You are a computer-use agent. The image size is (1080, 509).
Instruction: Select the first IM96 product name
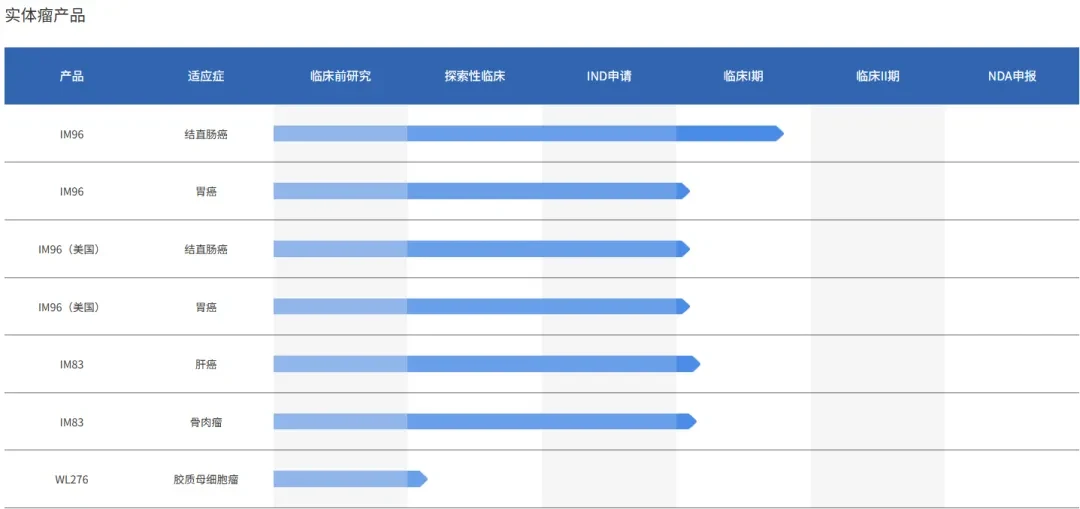click(x=72, y=134)
